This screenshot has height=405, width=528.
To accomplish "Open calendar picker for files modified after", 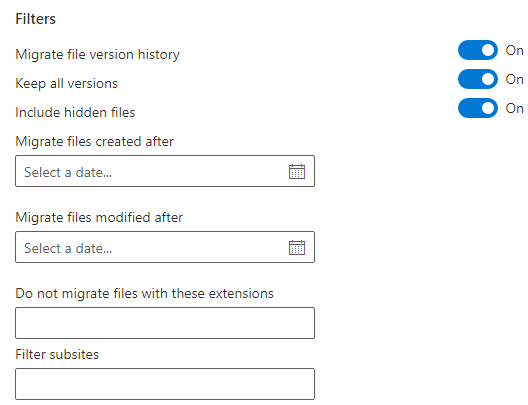I will point(297,247).
